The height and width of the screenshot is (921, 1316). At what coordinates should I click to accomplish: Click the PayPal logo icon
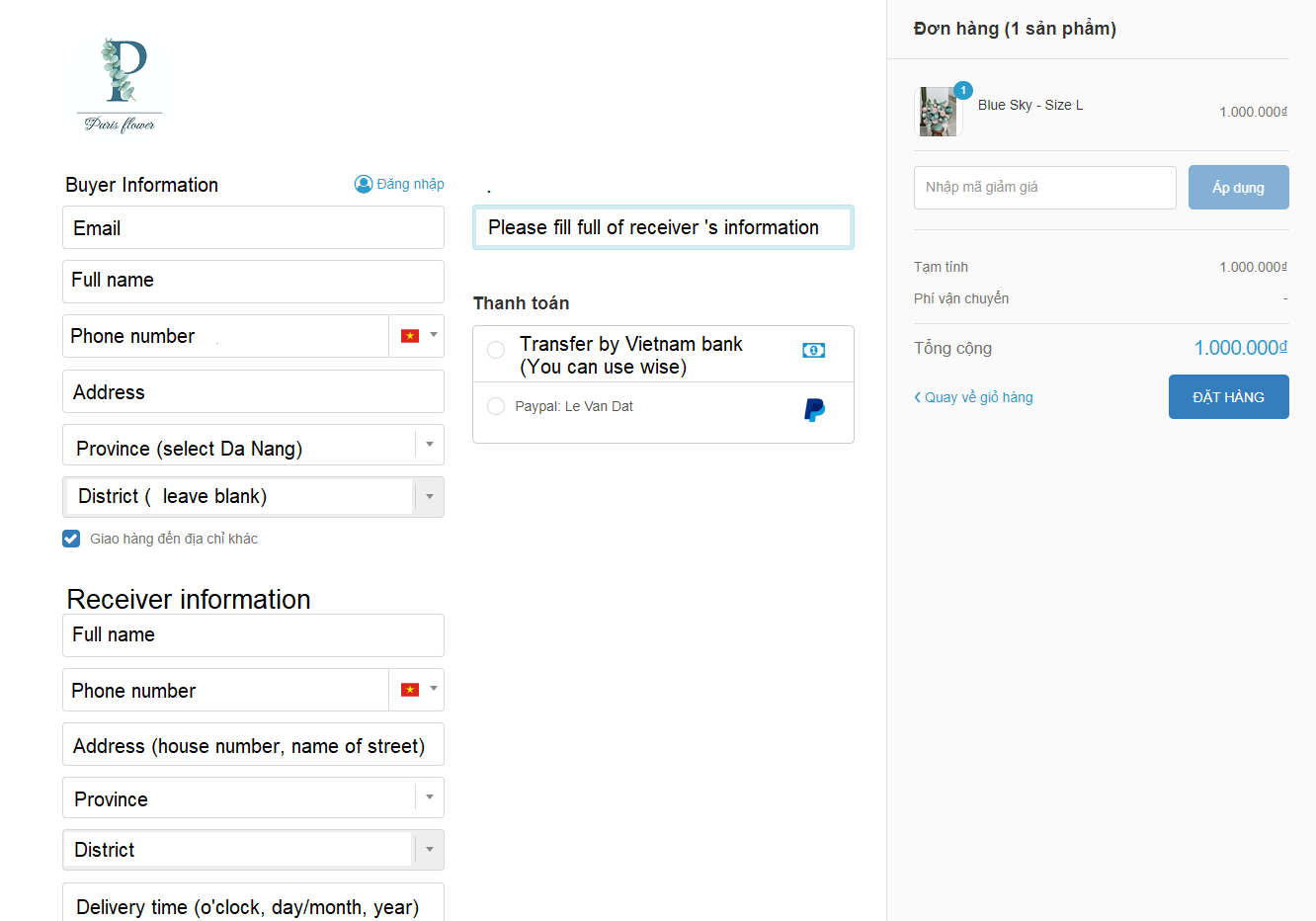814,409
